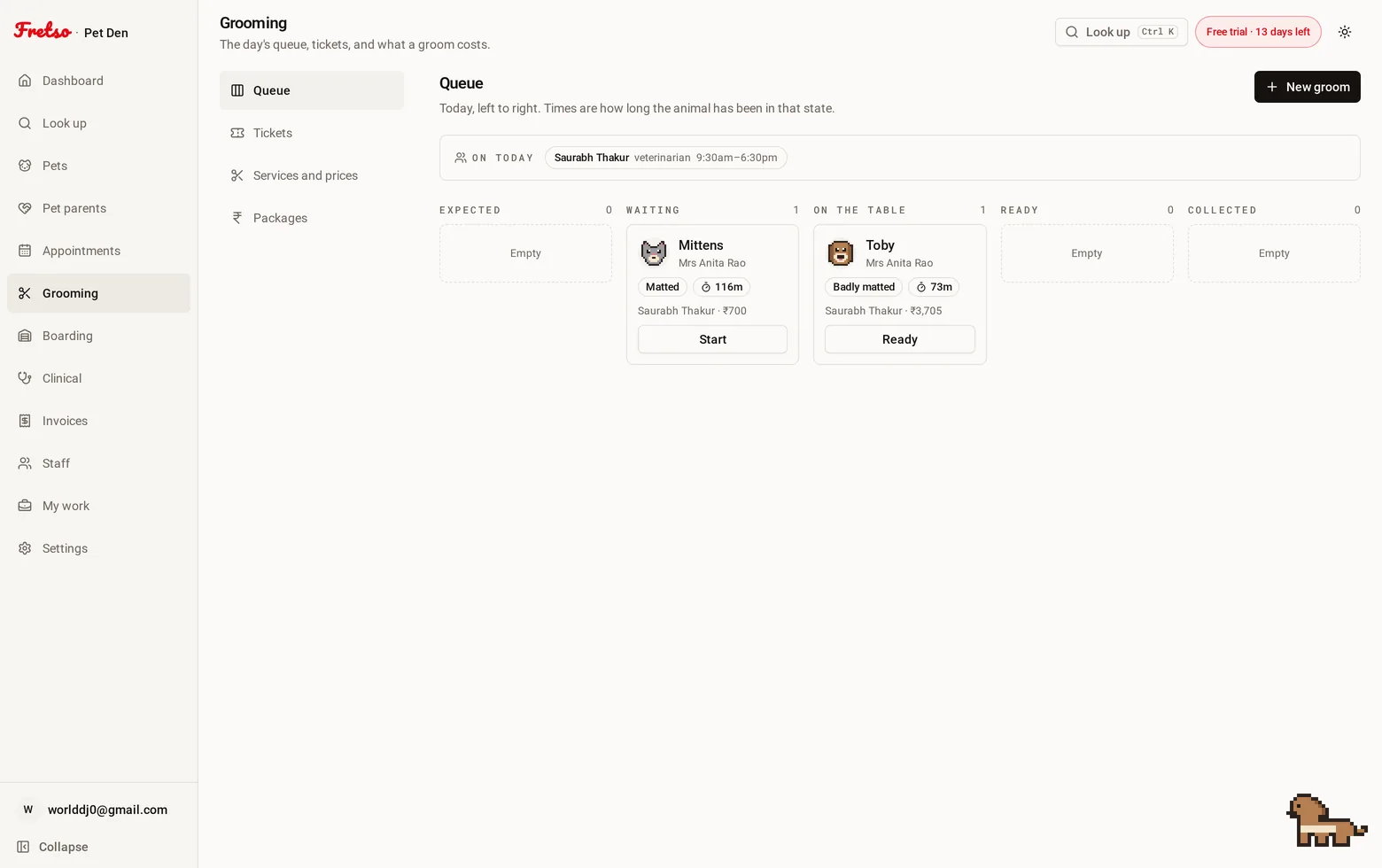Image resolution: width=1382 pixels, height=868 pixels.
Task: Click the Badly matted tag on Toby
Action: [x=864, y=287]
